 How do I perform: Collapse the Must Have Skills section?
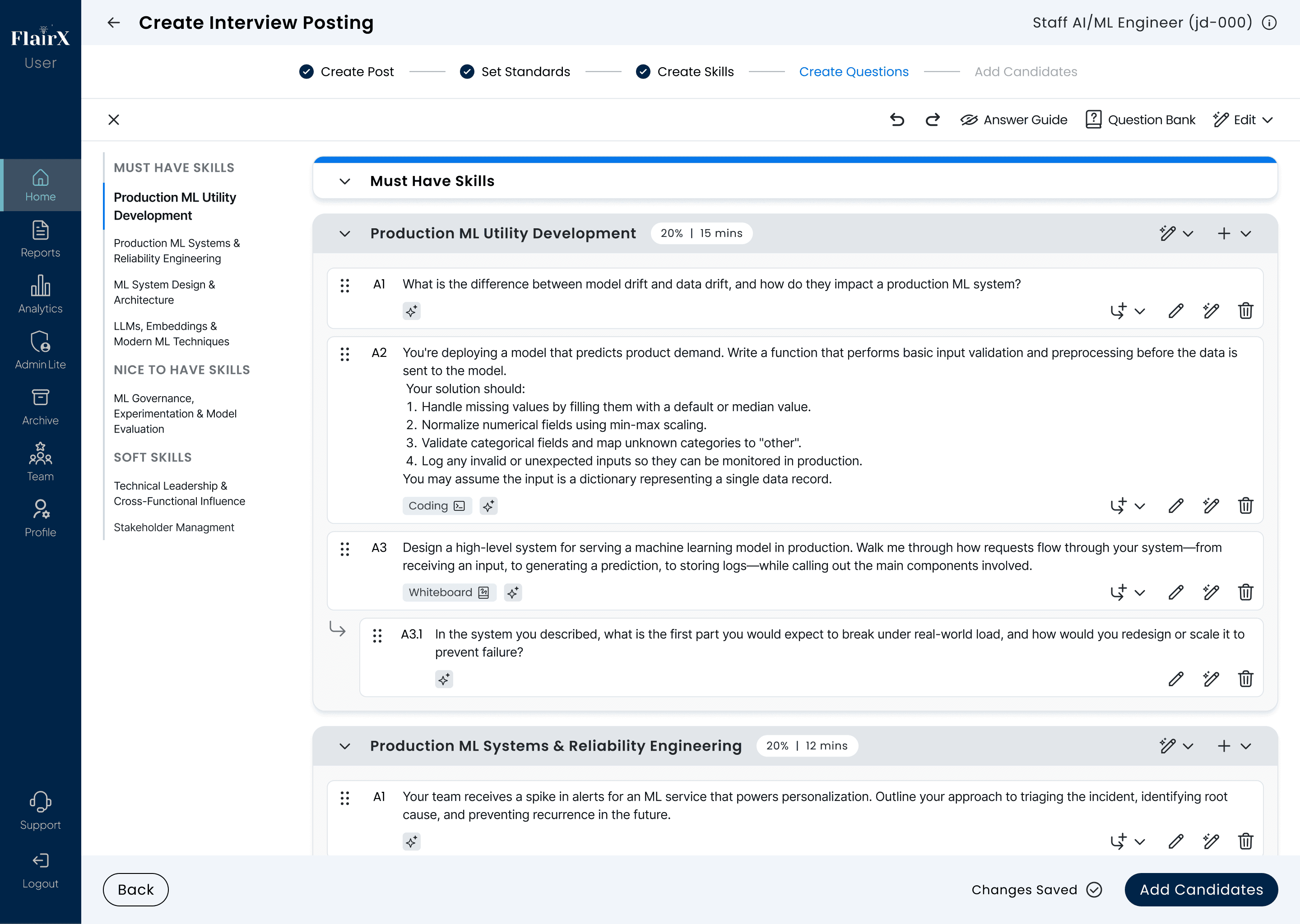pos(345,181)
